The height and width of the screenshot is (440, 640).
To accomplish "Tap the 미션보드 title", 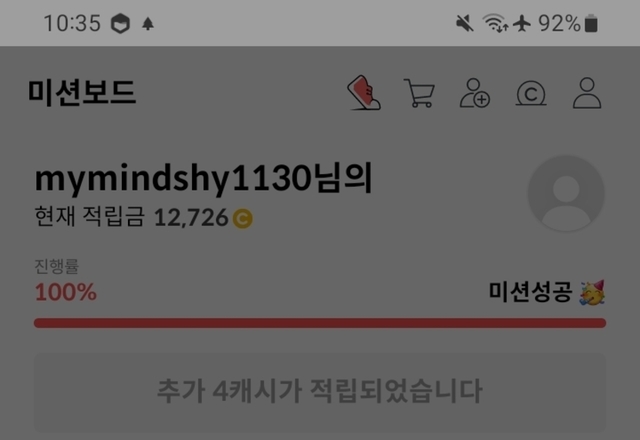I will tap(82, 93).
